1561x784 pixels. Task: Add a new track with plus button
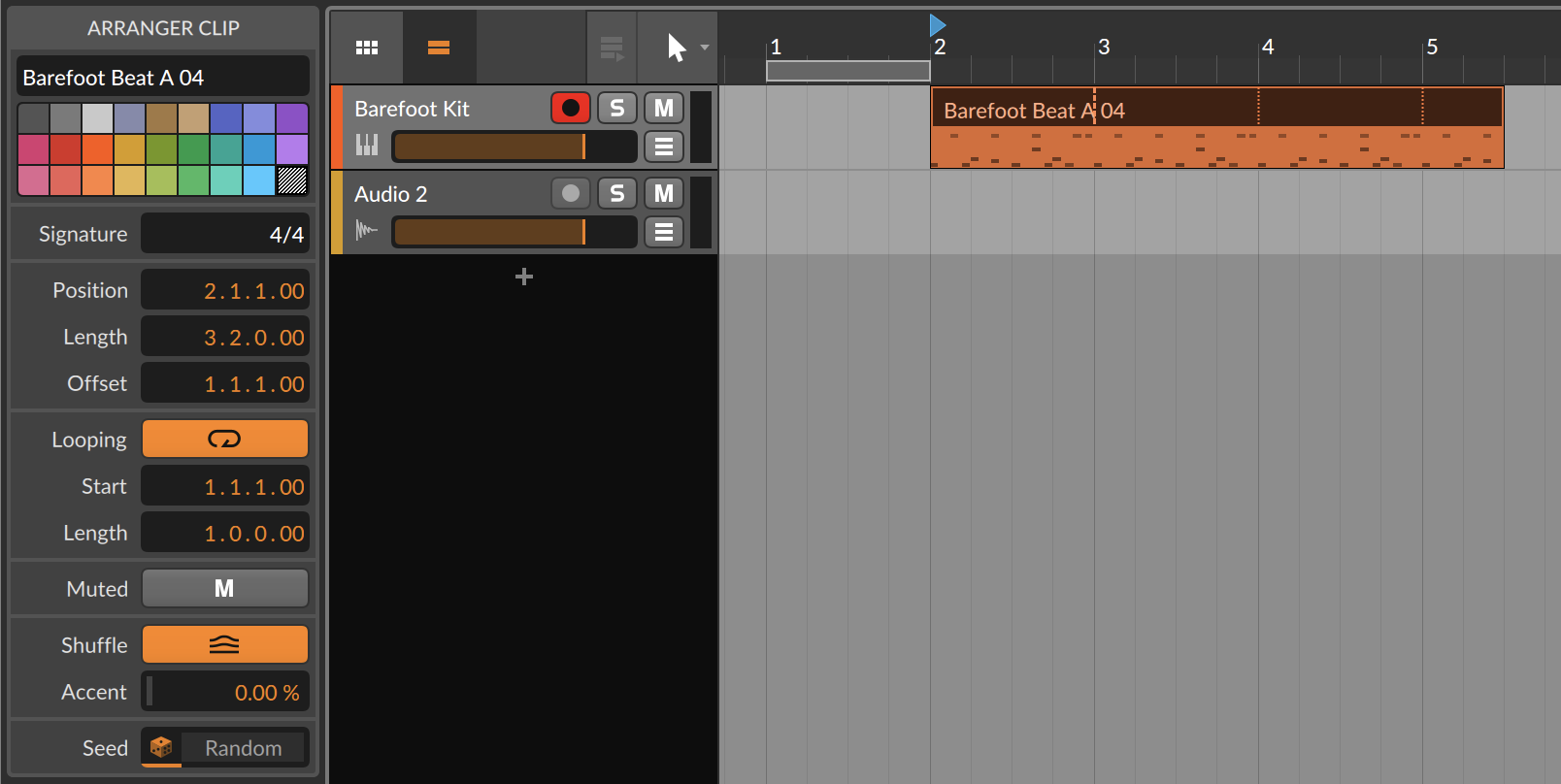pos(524,277)
